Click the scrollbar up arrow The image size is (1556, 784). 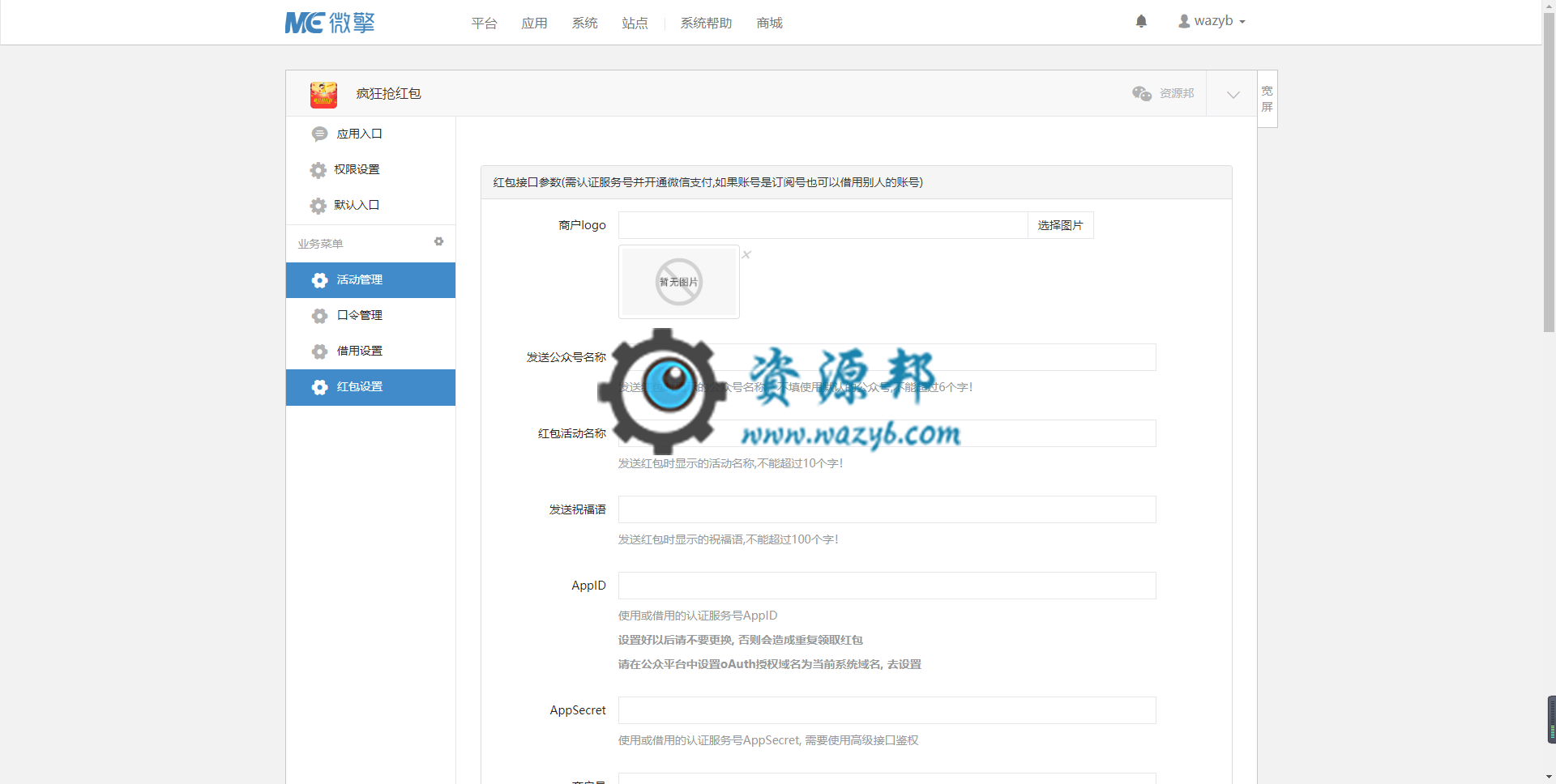pos(1549,6)
